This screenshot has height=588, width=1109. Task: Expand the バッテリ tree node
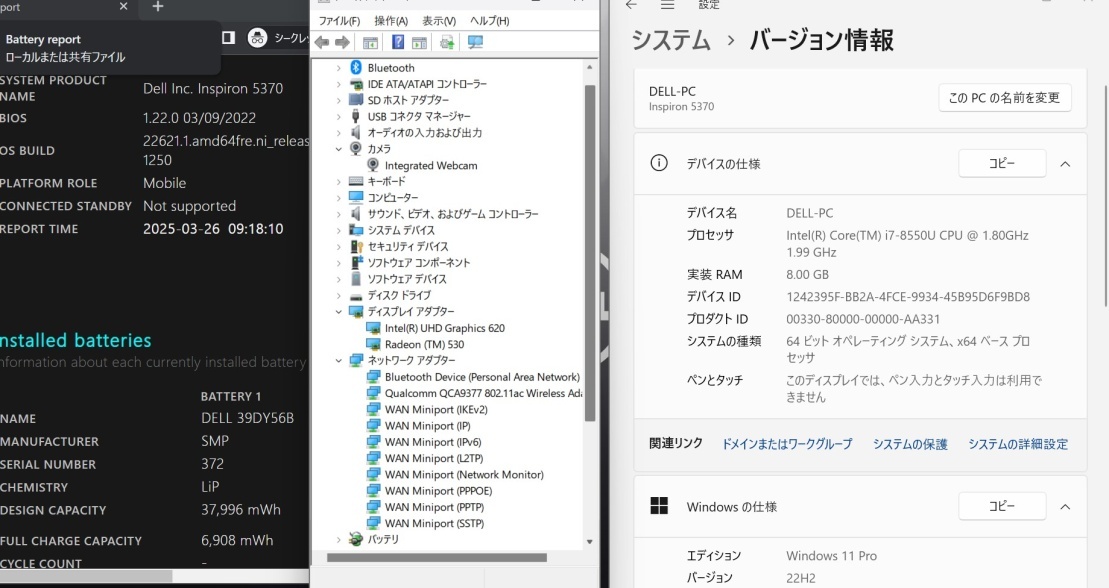(x=338, y=540)
